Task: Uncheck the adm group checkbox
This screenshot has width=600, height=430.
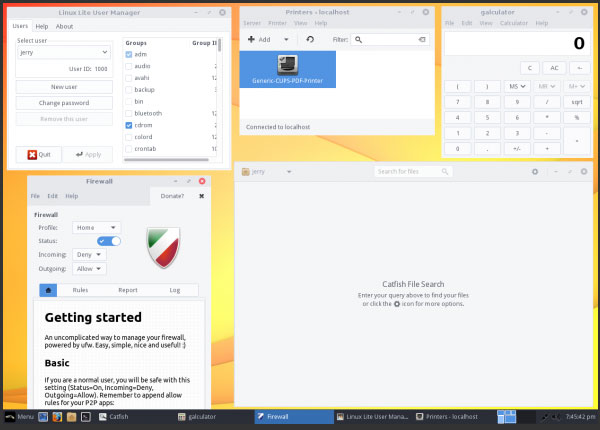Action: click(x=129, y=54)
